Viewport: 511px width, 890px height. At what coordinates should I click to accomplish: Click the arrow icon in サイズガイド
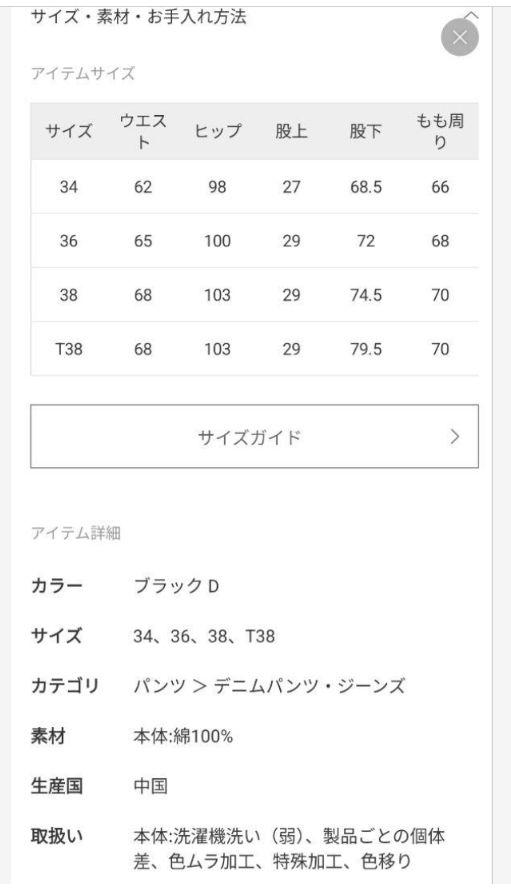click(x=455, y=436)
